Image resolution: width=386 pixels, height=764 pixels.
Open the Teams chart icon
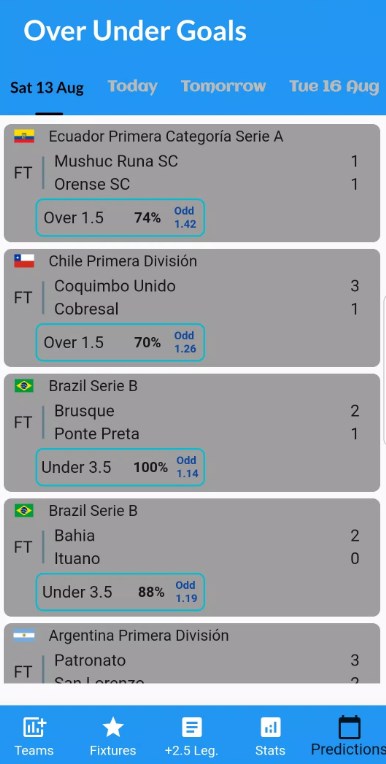(35, 728)
